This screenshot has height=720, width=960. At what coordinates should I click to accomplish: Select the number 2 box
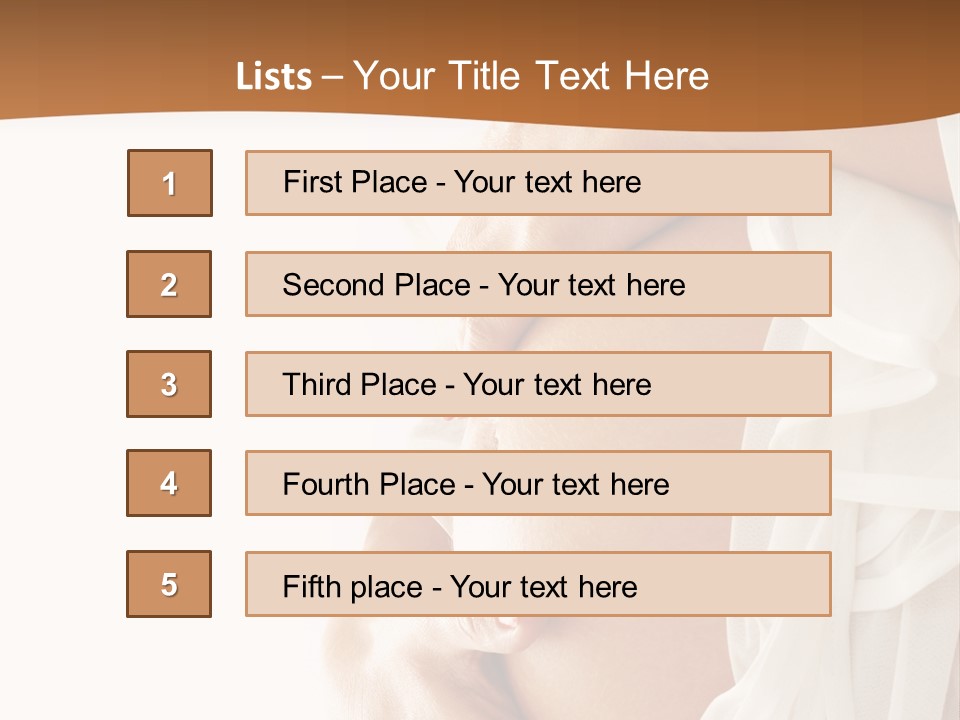(169, 284)
